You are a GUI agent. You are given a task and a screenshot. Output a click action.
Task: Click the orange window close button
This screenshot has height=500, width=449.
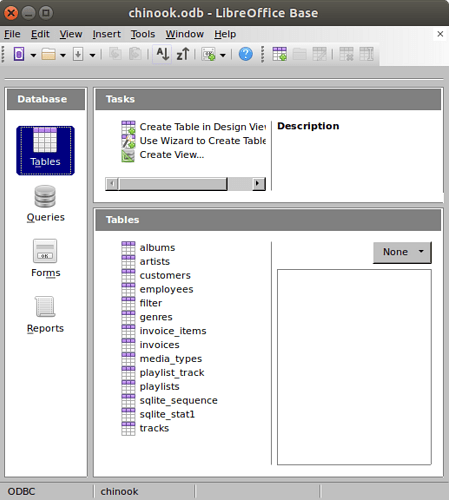[x=11, y=13]
